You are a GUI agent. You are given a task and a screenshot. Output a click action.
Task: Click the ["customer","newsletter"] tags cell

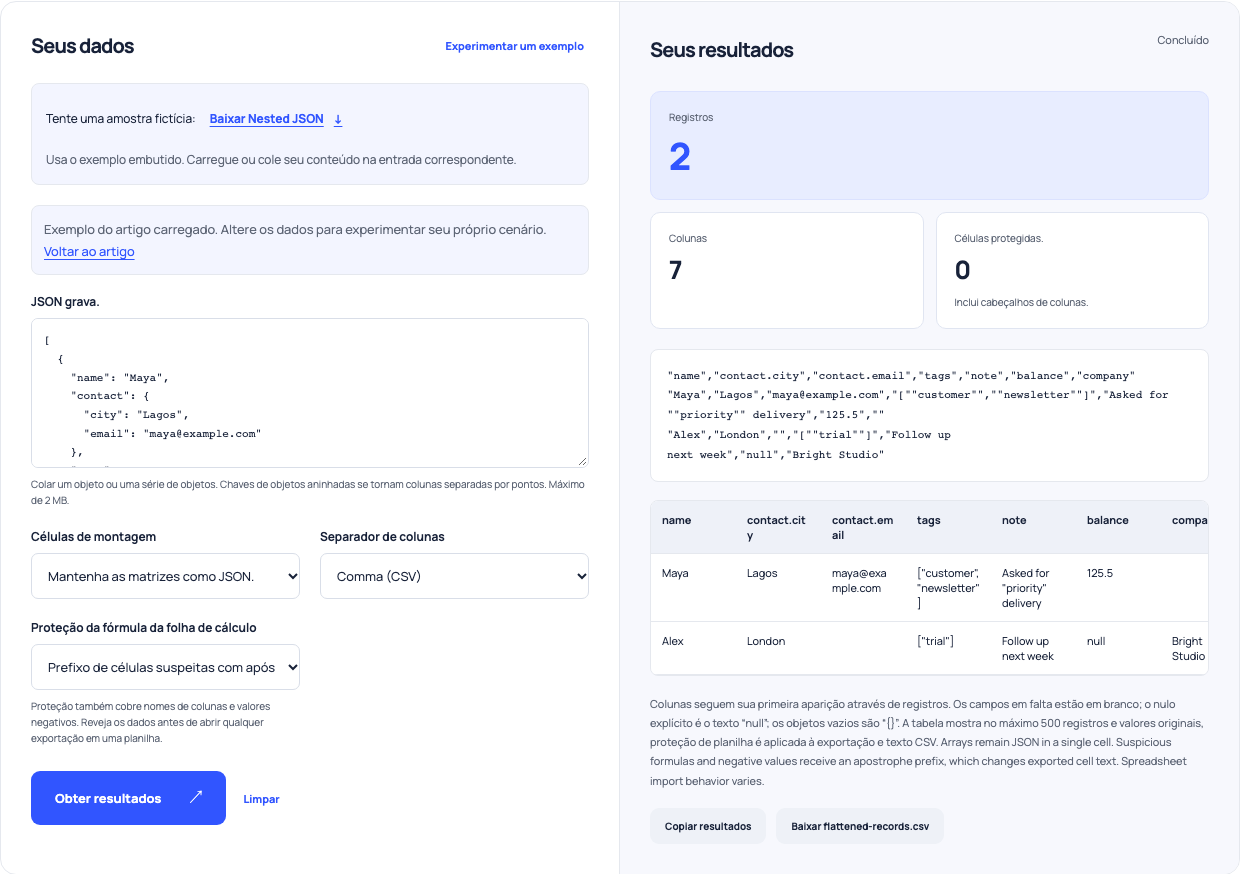point(947,588)
